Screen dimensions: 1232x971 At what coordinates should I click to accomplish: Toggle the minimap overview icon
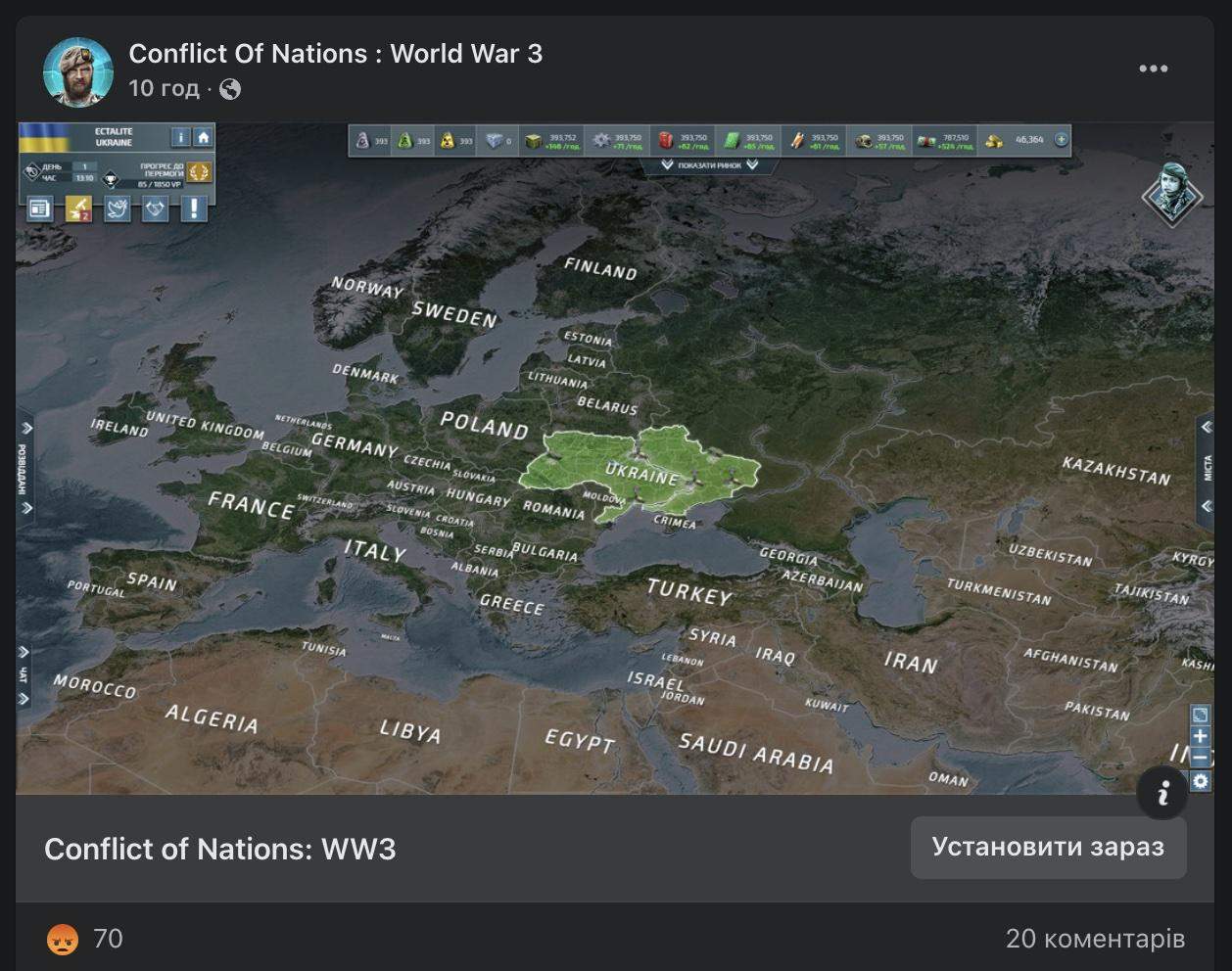click(x=1200, y=715)
